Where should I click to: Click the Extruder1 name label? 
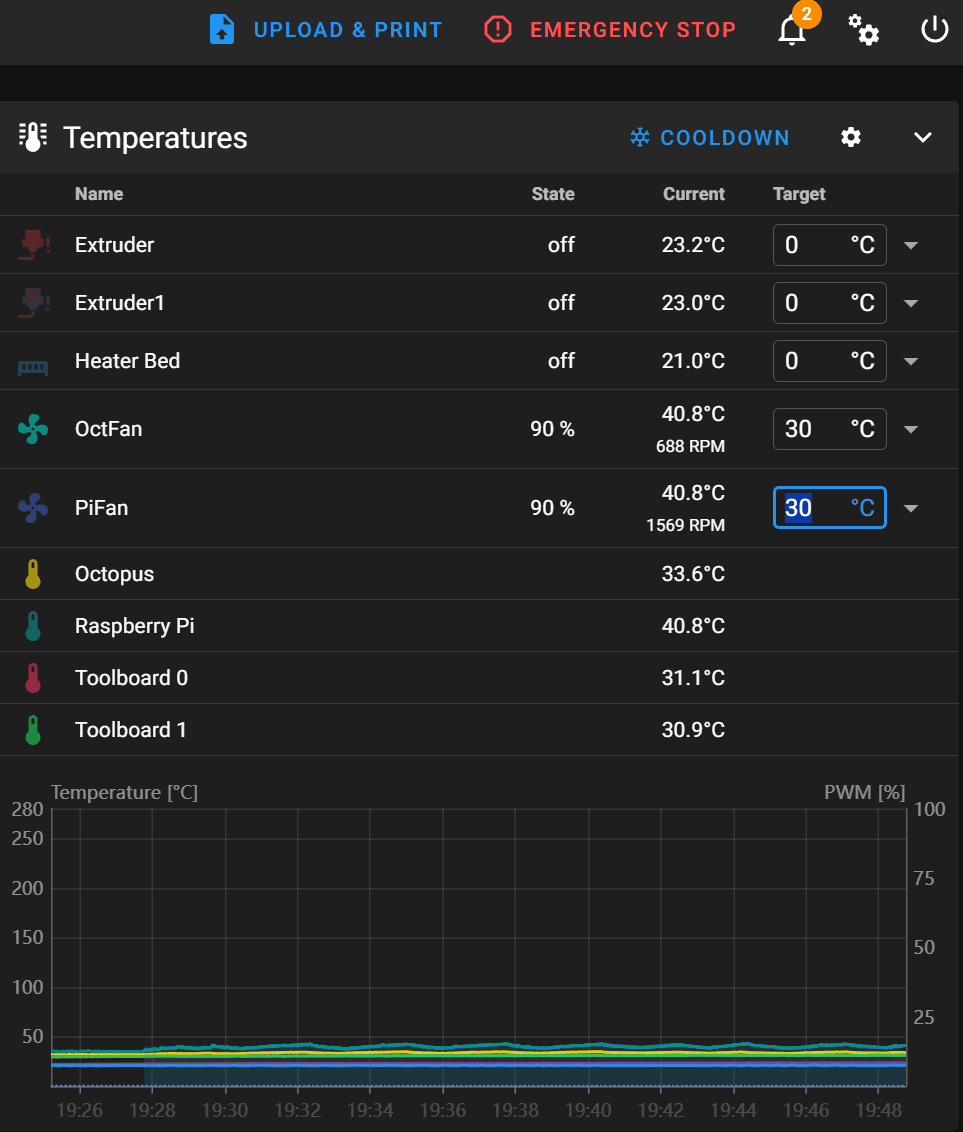click(x=120, y=302)
